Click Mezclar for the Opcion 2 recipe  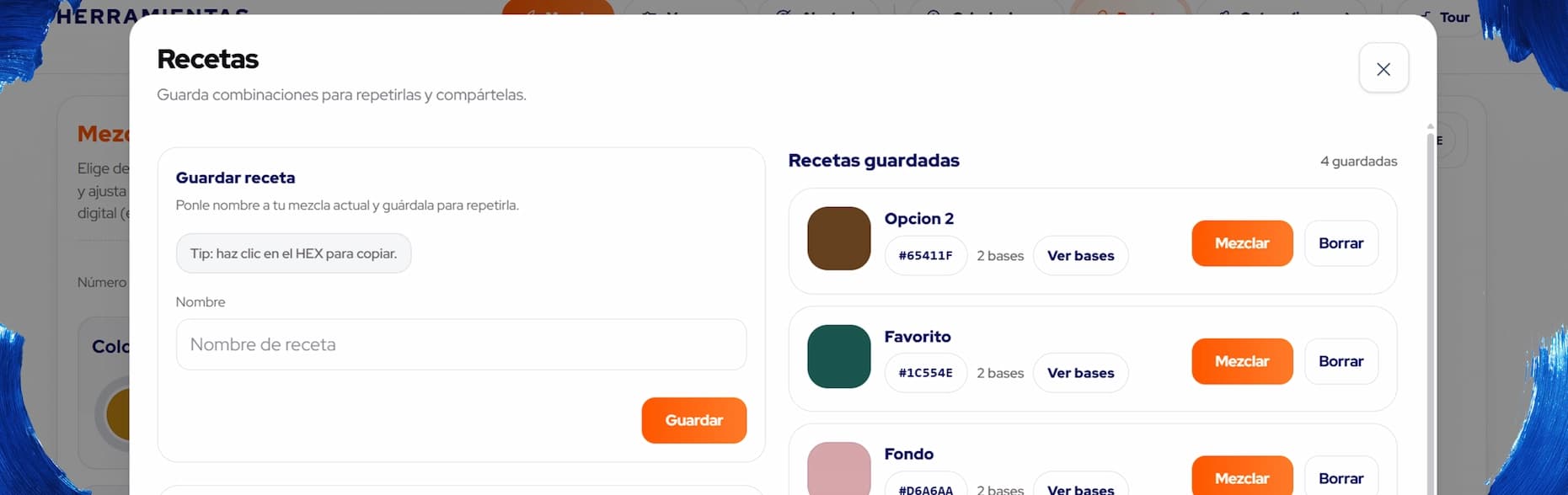pos(1241,243)
